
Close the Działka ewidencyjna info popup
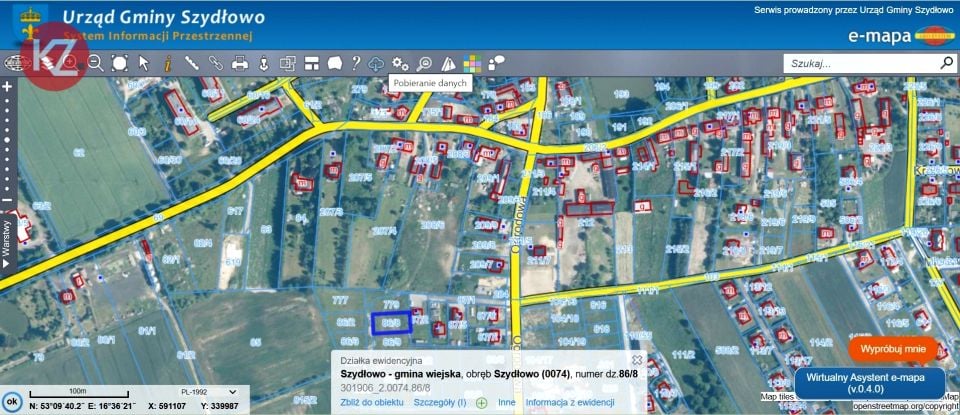tap(637, 360)
